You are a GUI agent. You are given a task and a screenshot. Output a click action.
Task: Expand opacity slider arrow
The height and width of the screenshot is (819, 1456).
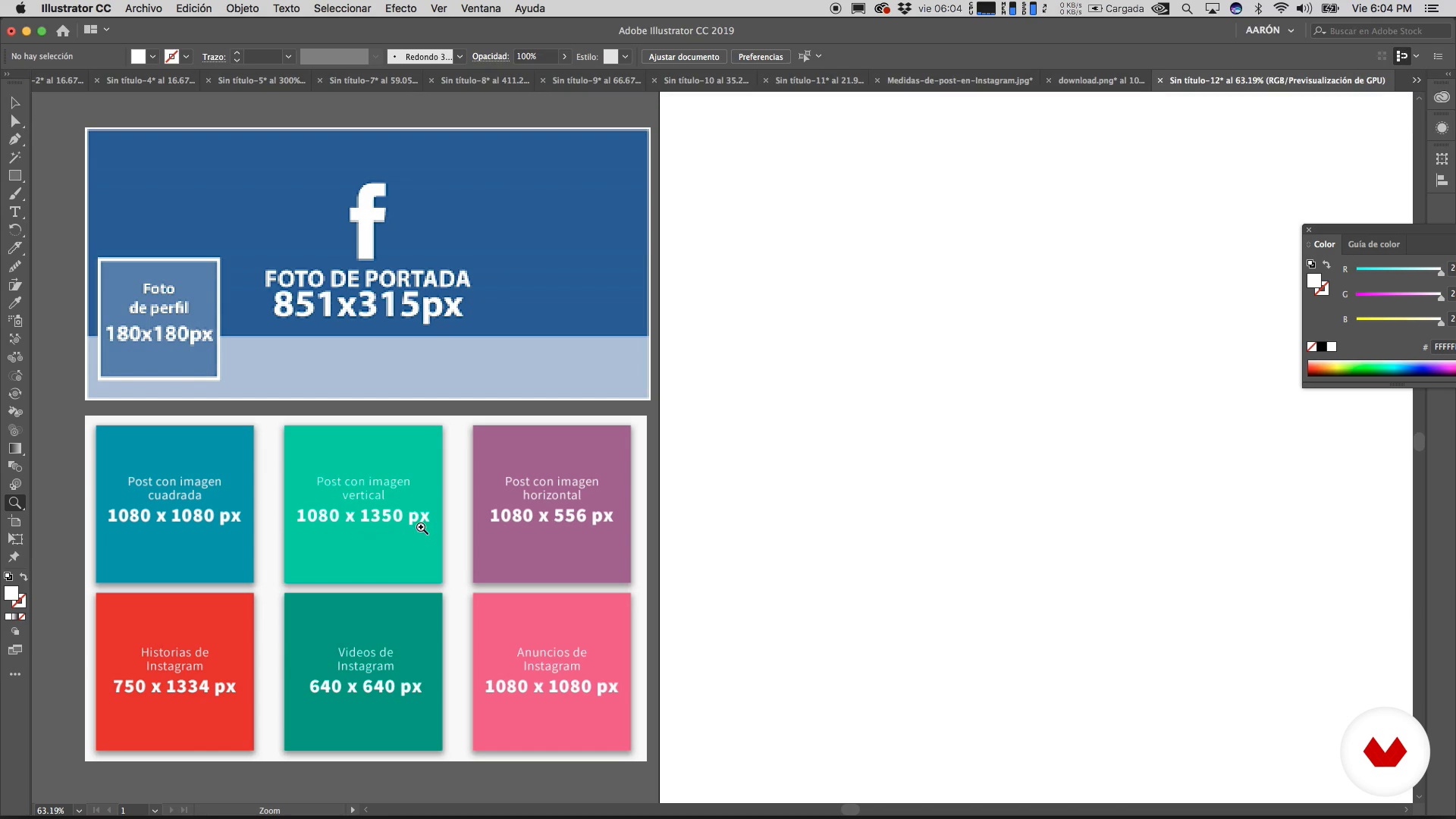pyautogui.click(x=564, y=57)
